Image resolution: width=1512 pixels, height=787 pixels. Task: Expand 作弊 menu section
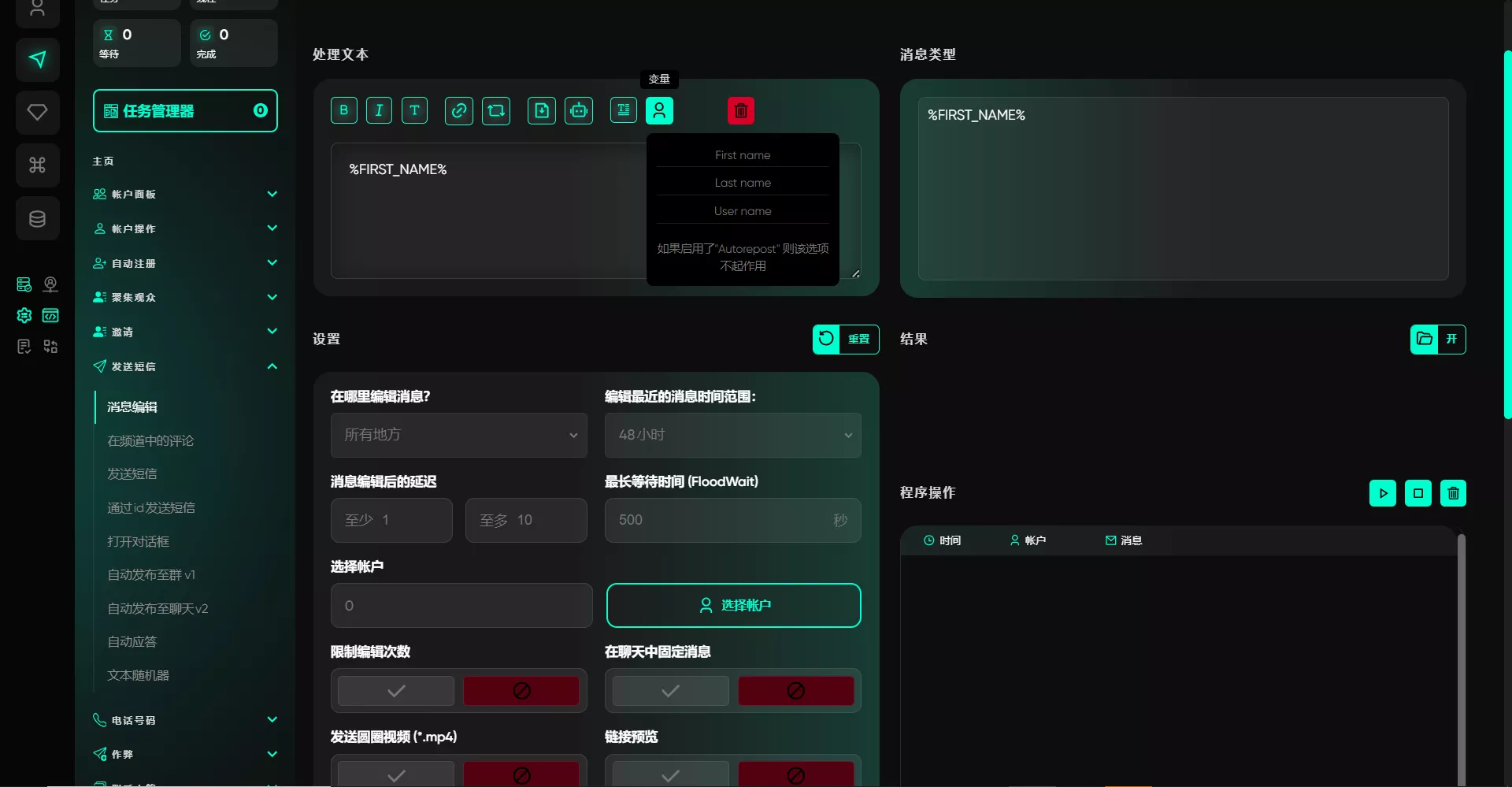click(185, 754)
